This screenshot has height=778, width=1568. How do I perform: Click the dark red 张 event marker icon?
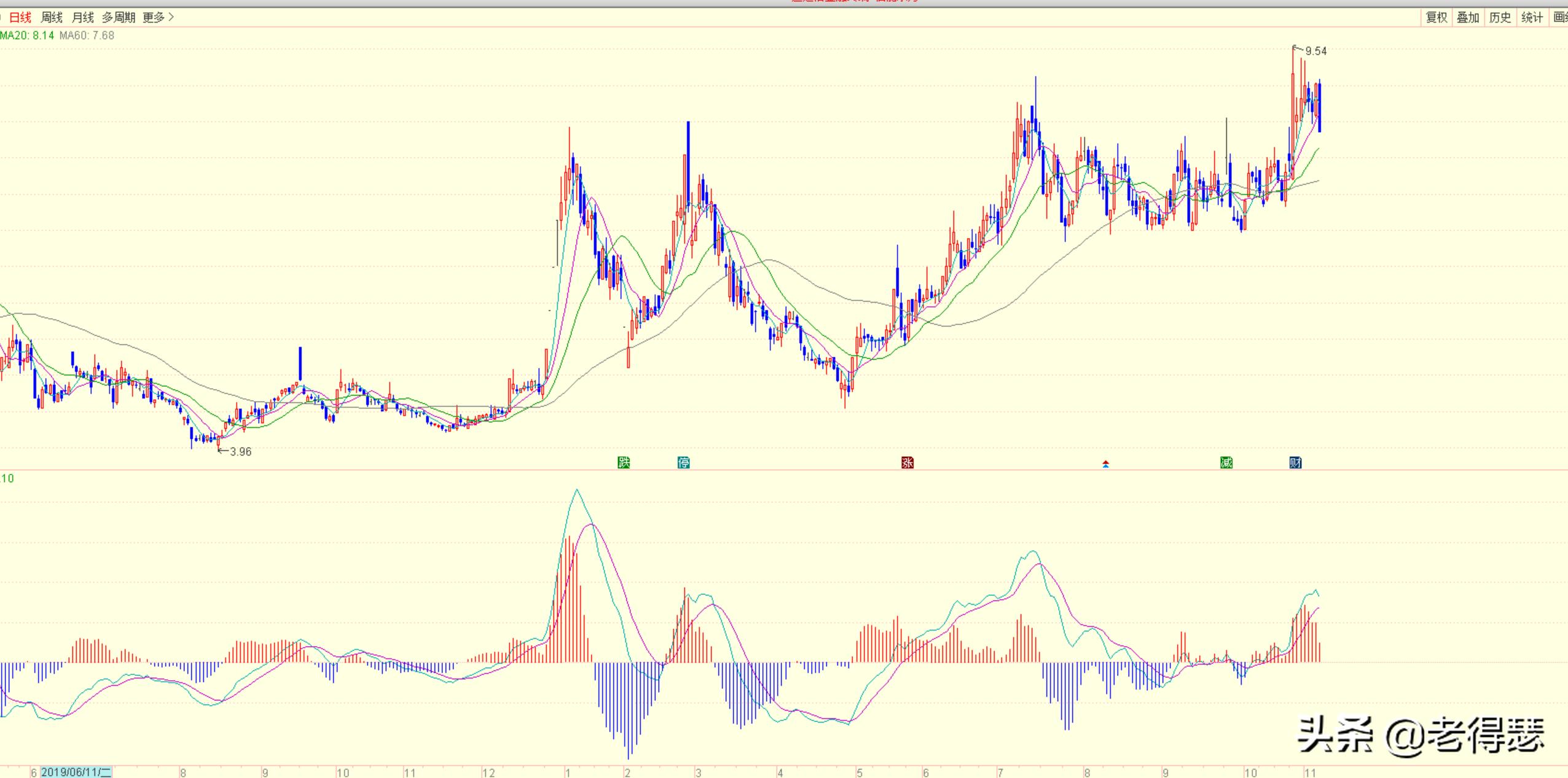click(x=907, y=462)
